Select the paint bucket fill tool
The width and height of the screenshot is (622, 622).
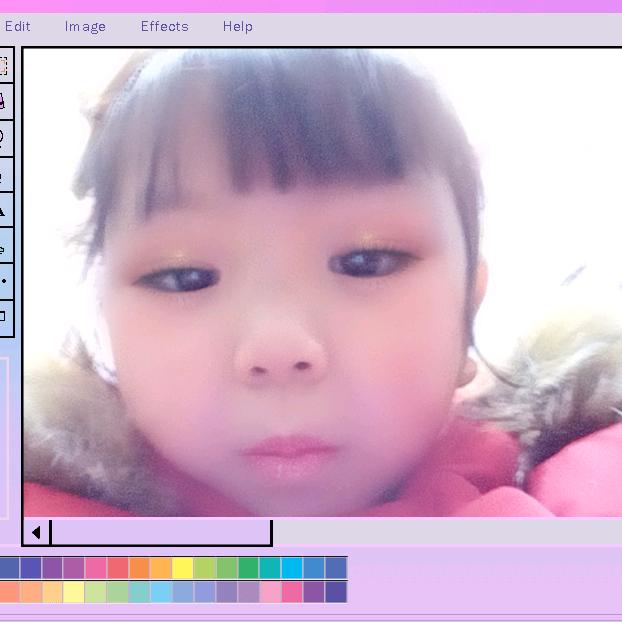point(6,102)
